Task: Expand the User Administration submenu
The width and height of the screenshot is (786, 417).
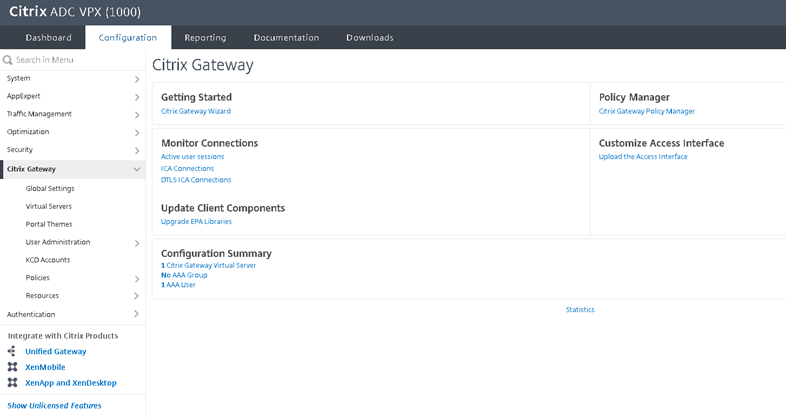Action: pos(137,242)
